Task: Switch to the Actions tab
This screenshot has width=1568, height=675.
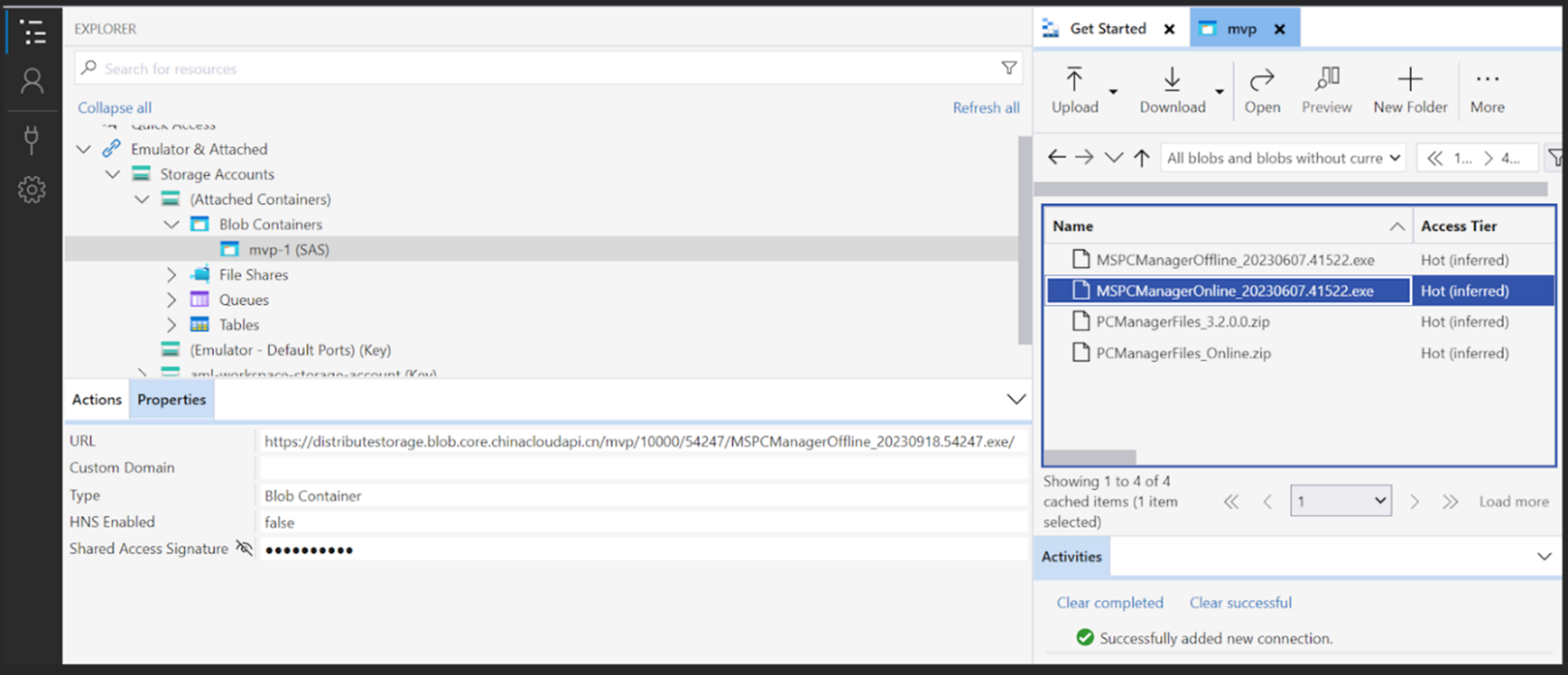Action: 97,399
